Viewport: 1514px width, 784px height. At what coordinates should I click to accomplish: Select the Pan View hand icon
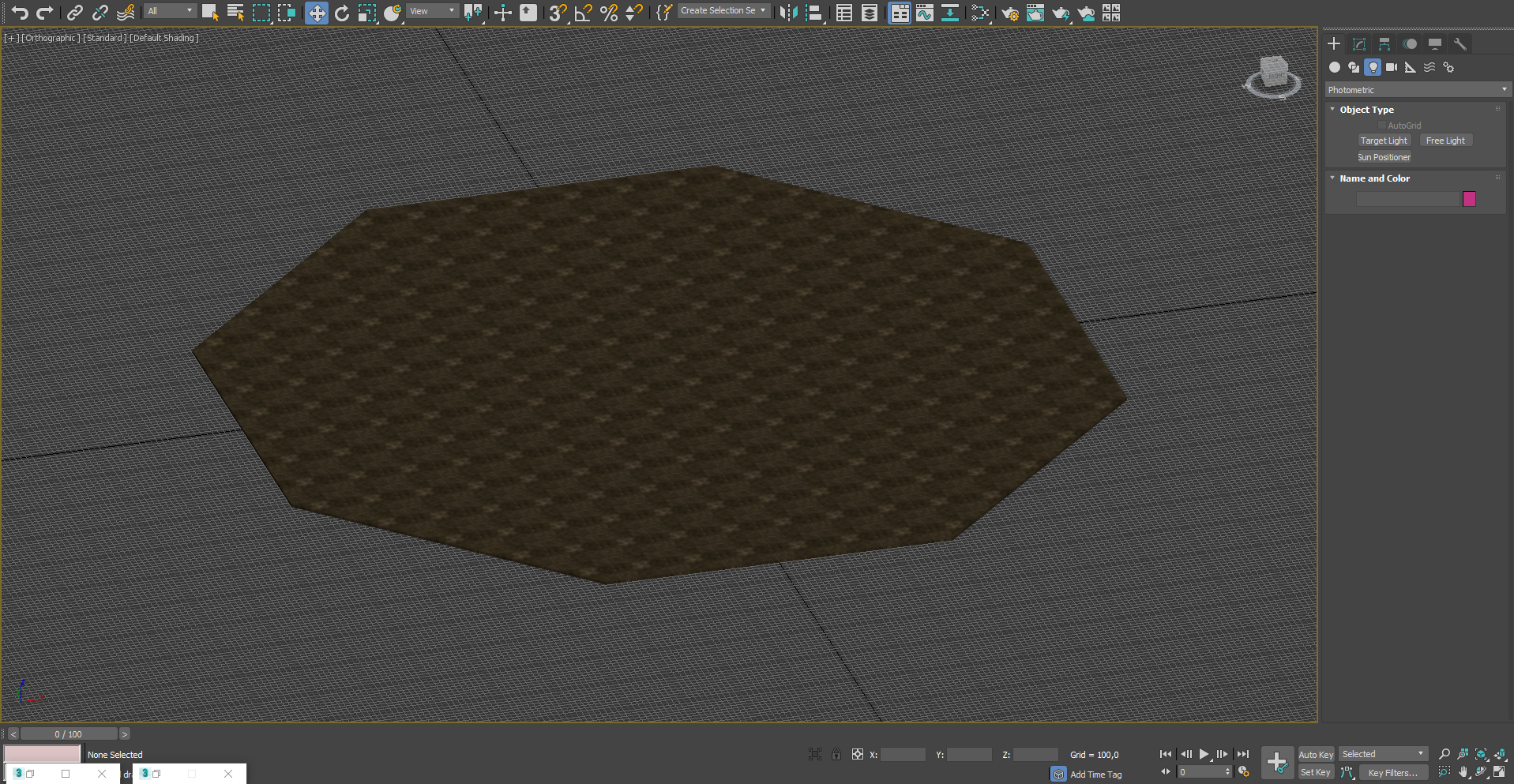tap(1463, 772)
